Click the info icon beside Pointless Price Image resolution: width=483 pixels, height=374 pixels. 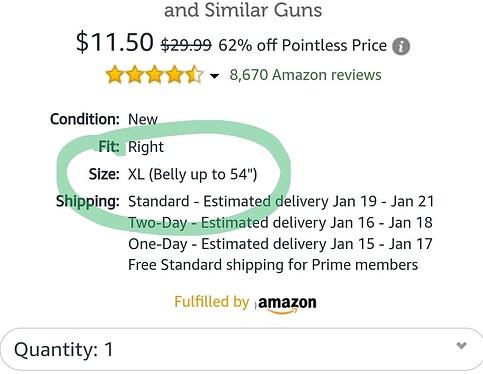[x=401, y=46]
